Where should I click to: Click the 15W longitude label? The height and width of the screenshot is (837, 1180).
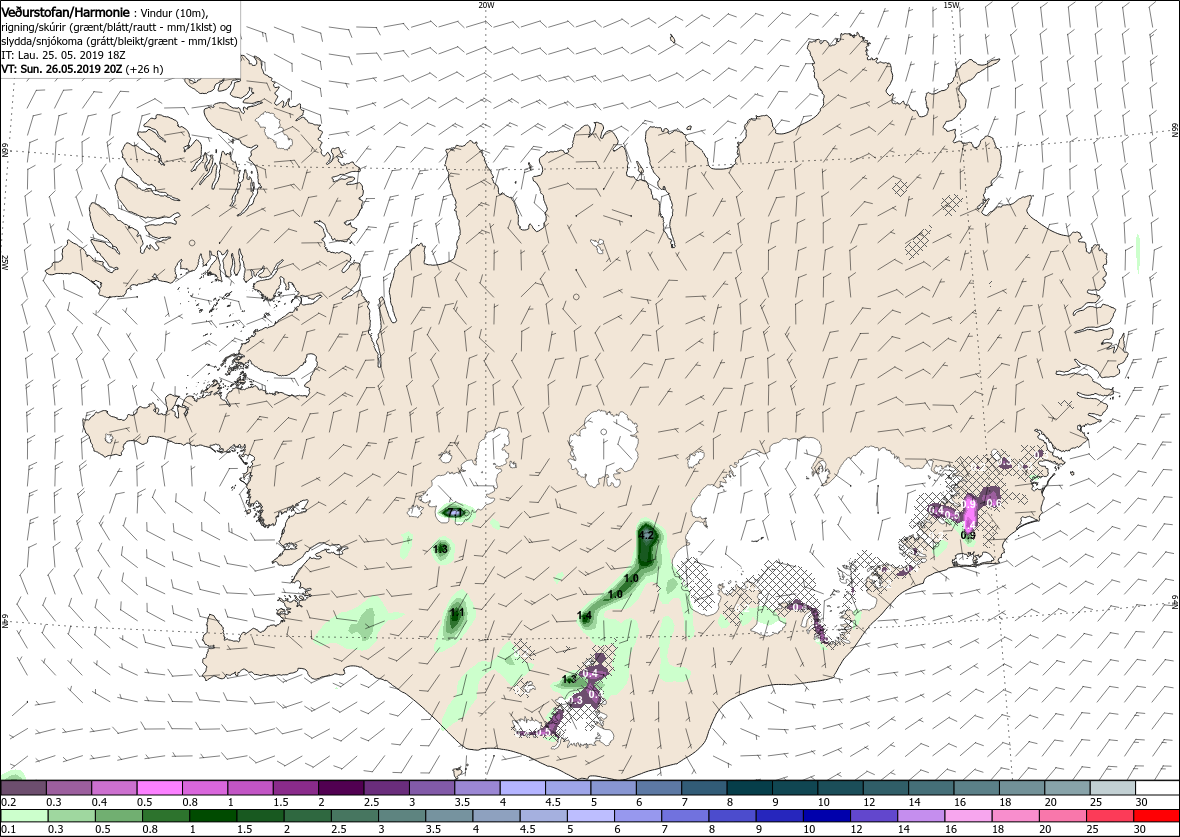click(x=951, y=5)
